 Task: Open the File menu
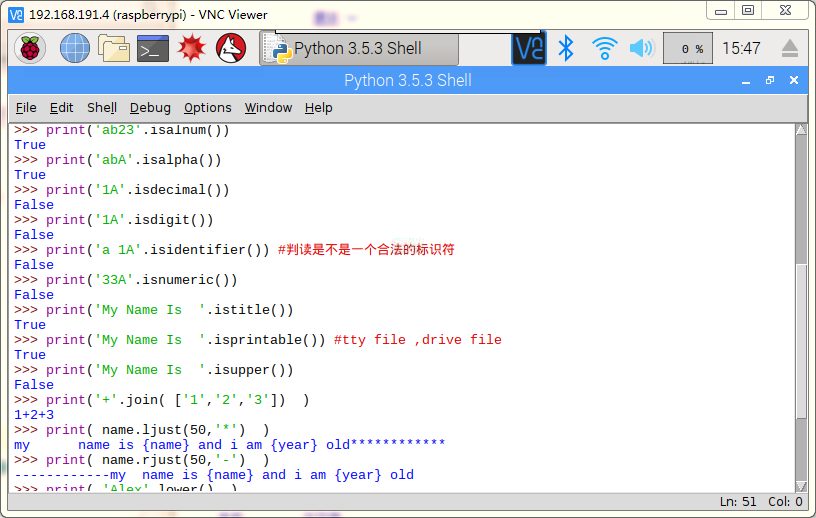point(26,108)
